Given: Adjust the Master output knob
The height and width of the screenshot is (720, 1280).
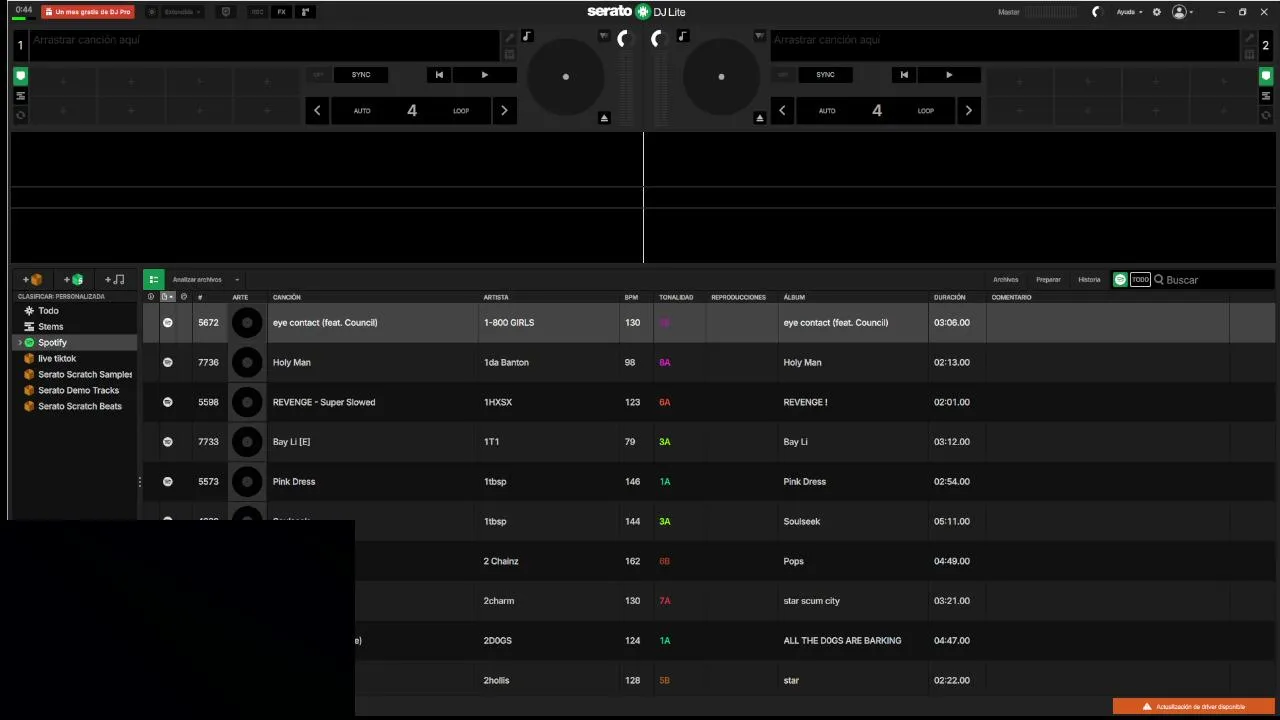Looking at the screenshot, I should [x=1096, y=12].
